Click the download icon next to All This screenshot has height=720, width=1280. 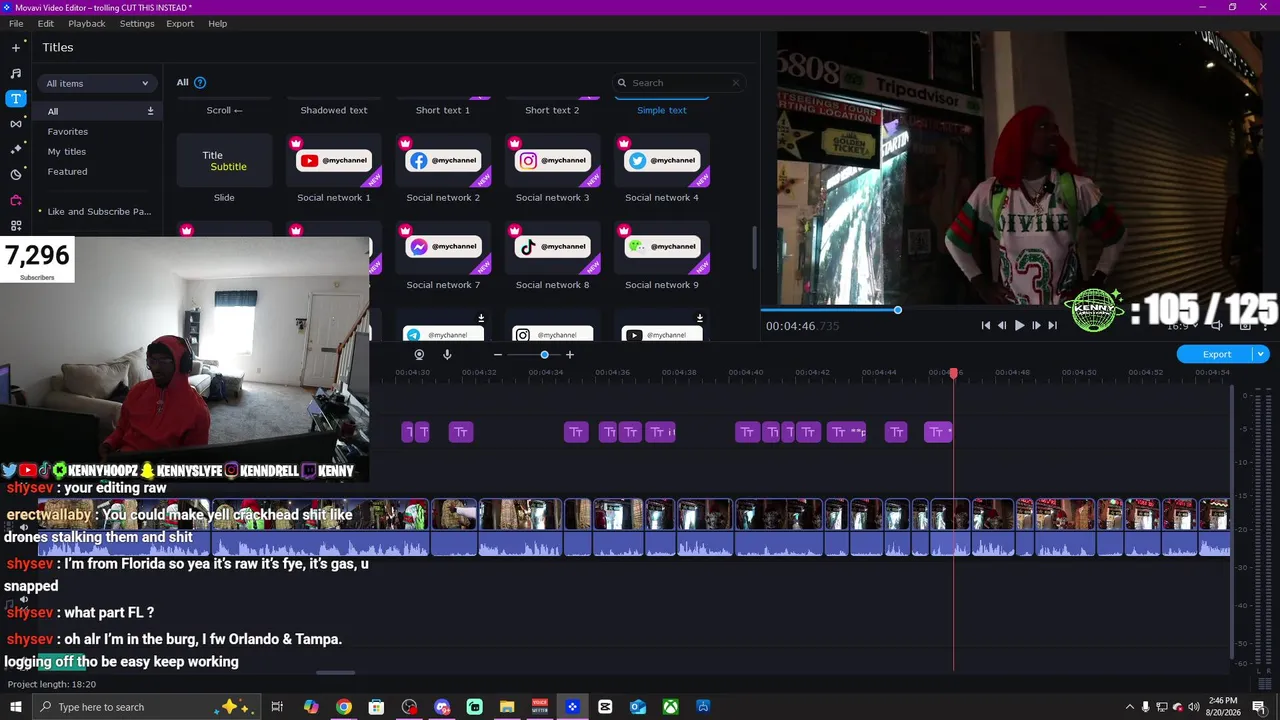[151, 111]
